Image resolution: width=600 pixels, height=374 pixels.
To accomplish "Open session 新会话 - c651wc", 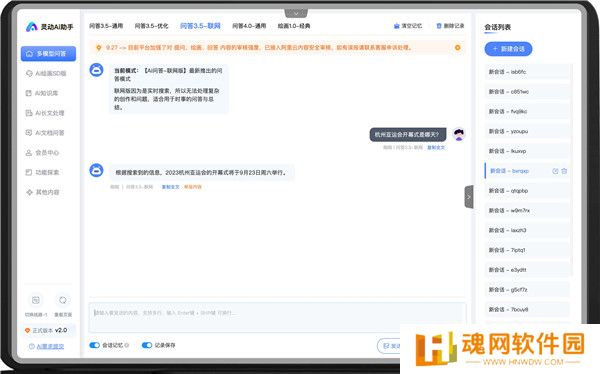I will [527, 92].
